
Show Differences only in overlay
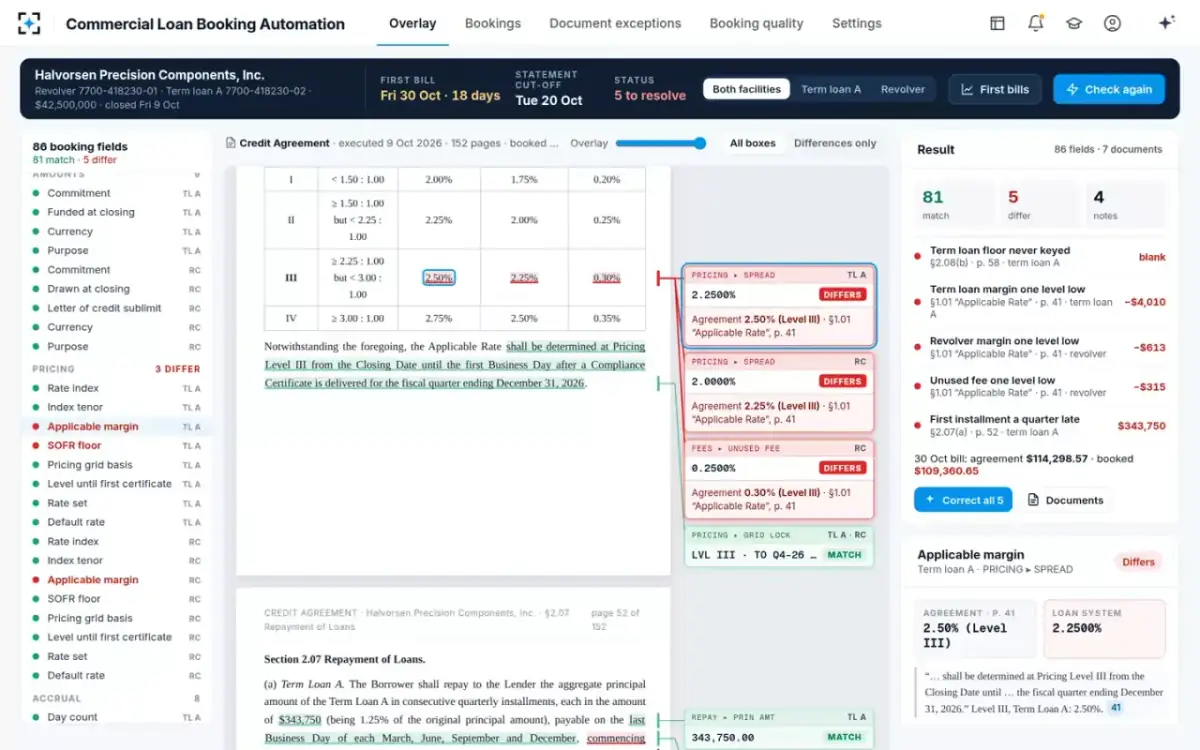835,143
